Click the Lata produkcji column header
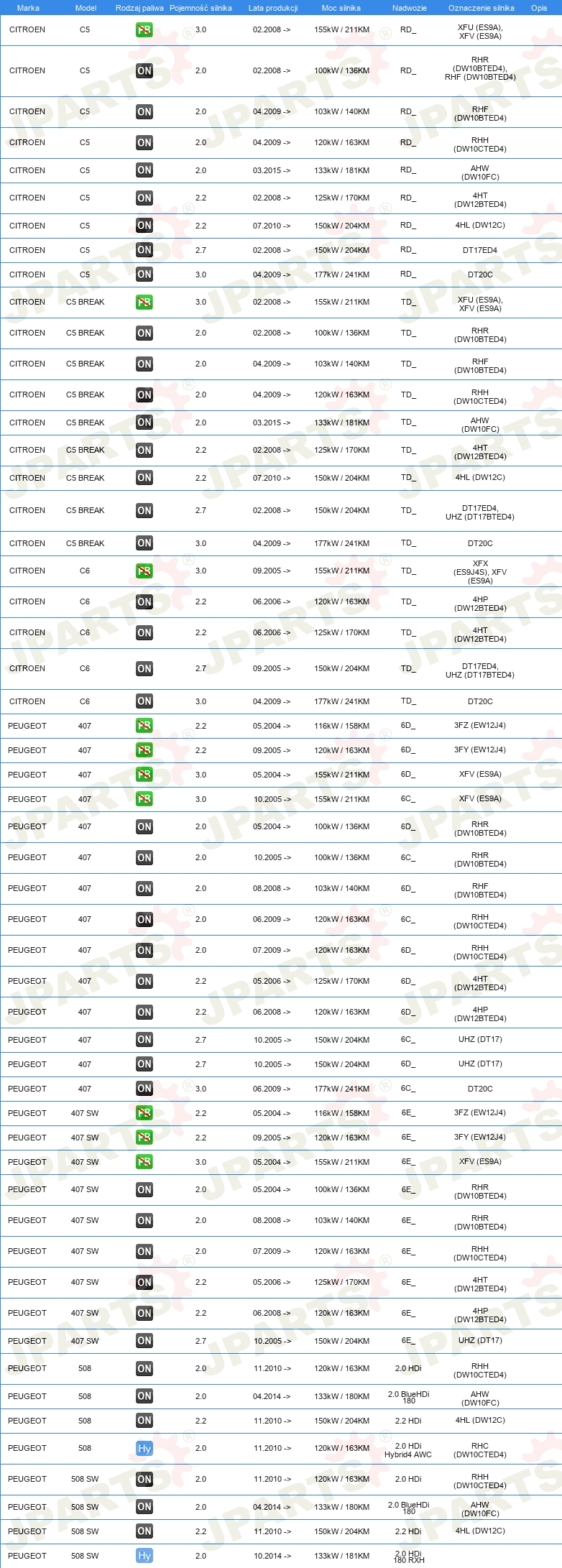This screenshot has width=562, height=1568. click(272, 8)
